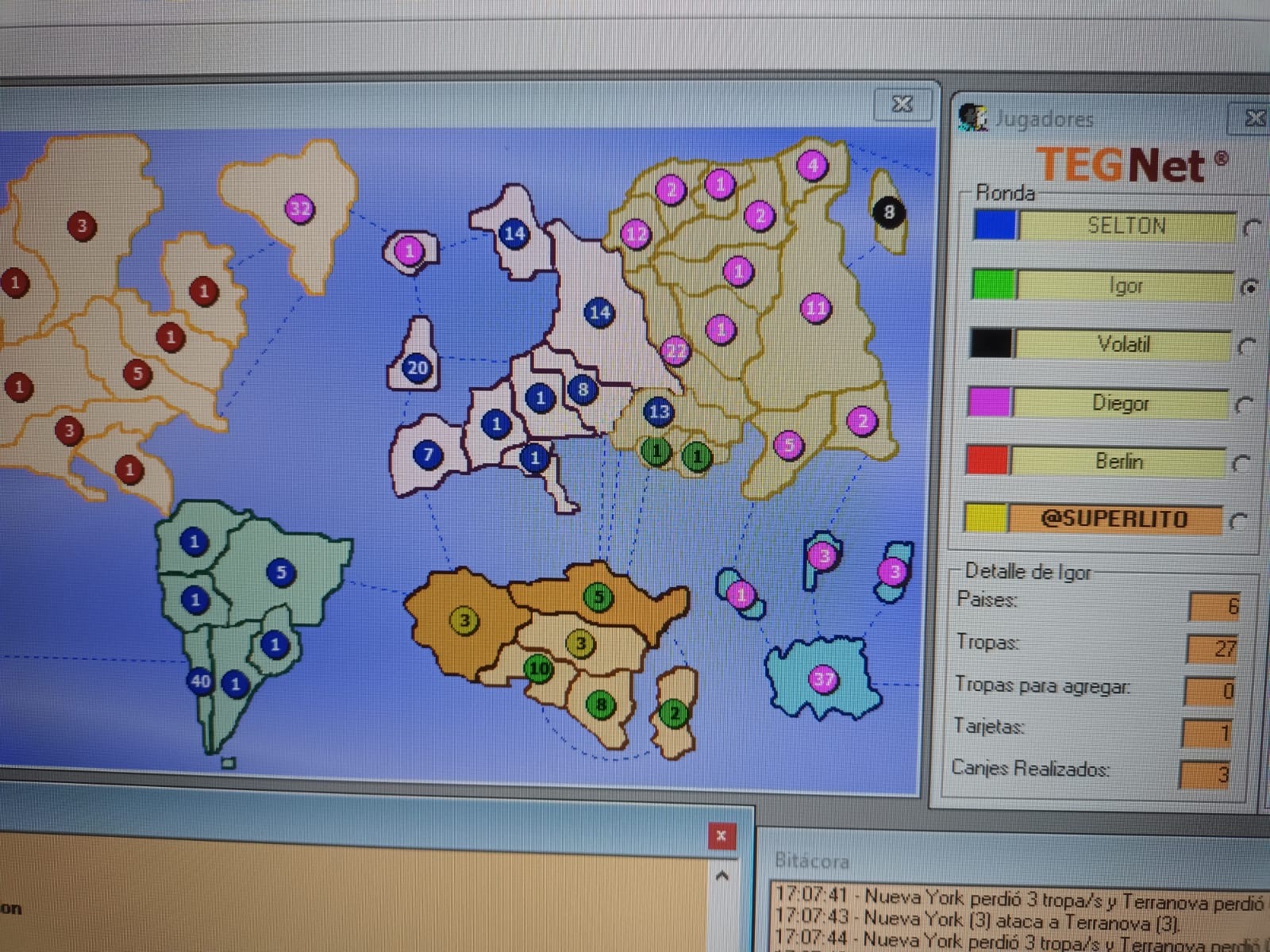Viewport: 1270px width, 952px height.
Task: Click the first Bitácora log entry at 17:07:41
Action: coord(1016,898)
